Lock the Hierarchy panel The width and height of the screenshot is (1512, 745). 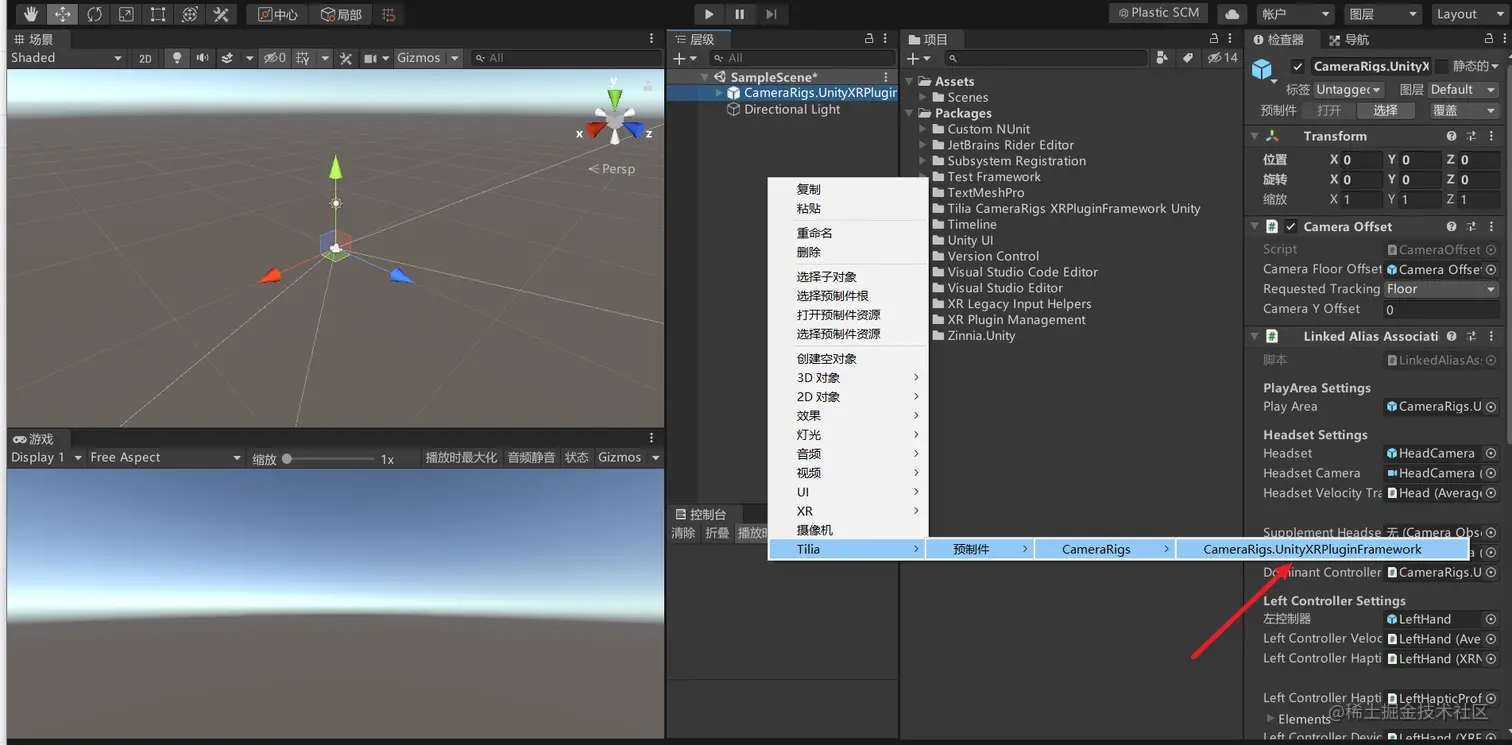click(869, 39)
